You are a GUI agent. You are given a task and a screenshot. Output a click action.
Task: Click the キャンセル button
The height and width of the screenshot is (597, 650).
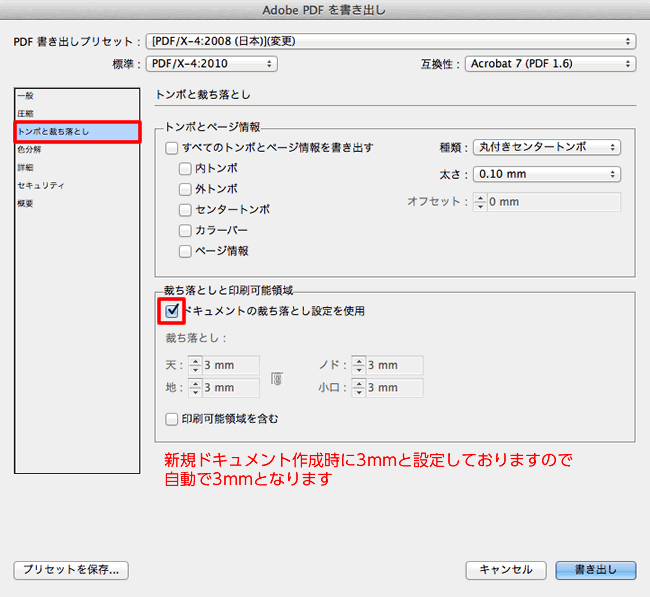(506, 570)
